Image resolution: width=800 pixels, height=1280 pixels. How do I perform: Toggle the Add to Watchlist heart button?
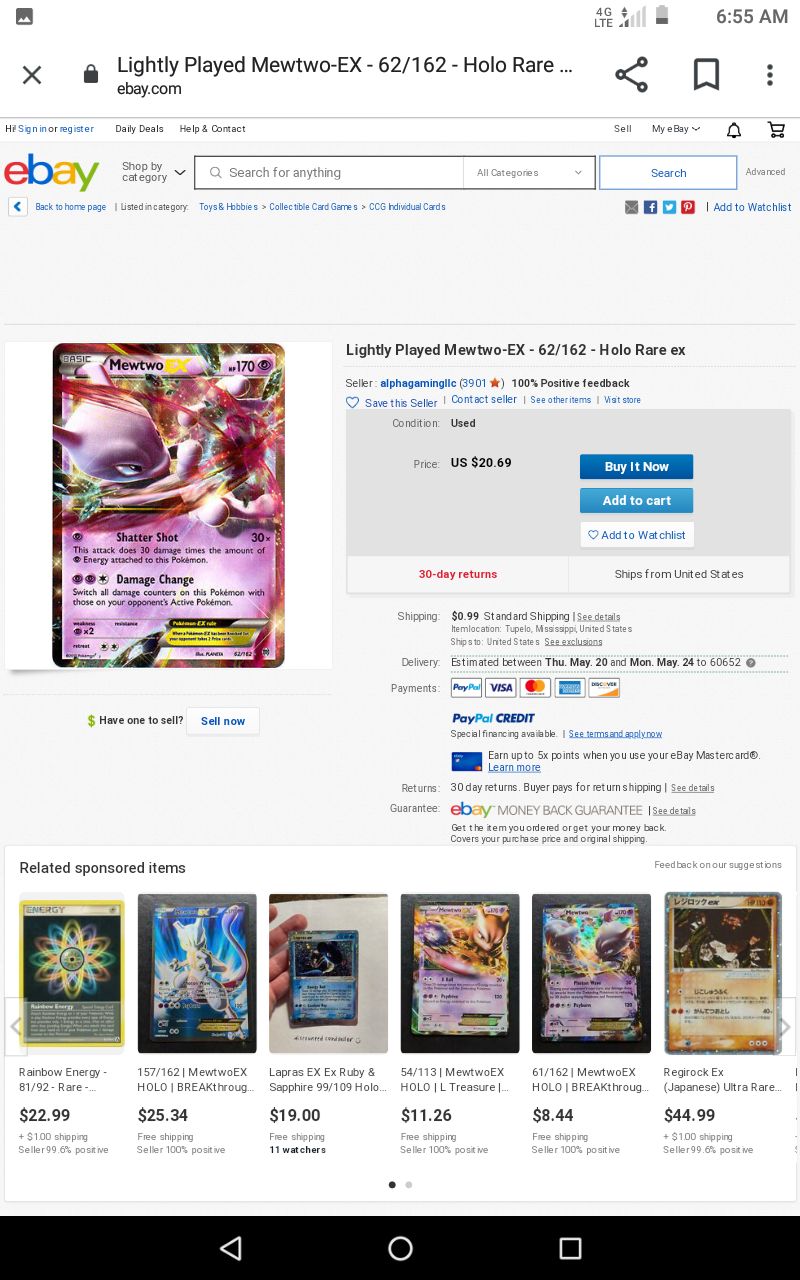pyautogui.click(x=637, y=535)
